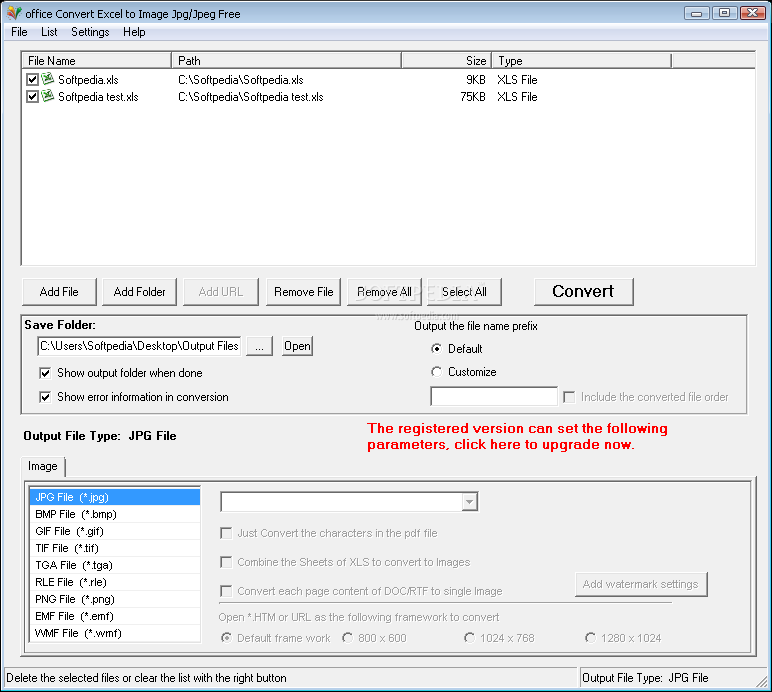772x692 pixels.
Task: Sort by the Size column header
Action: click(447, 61)
